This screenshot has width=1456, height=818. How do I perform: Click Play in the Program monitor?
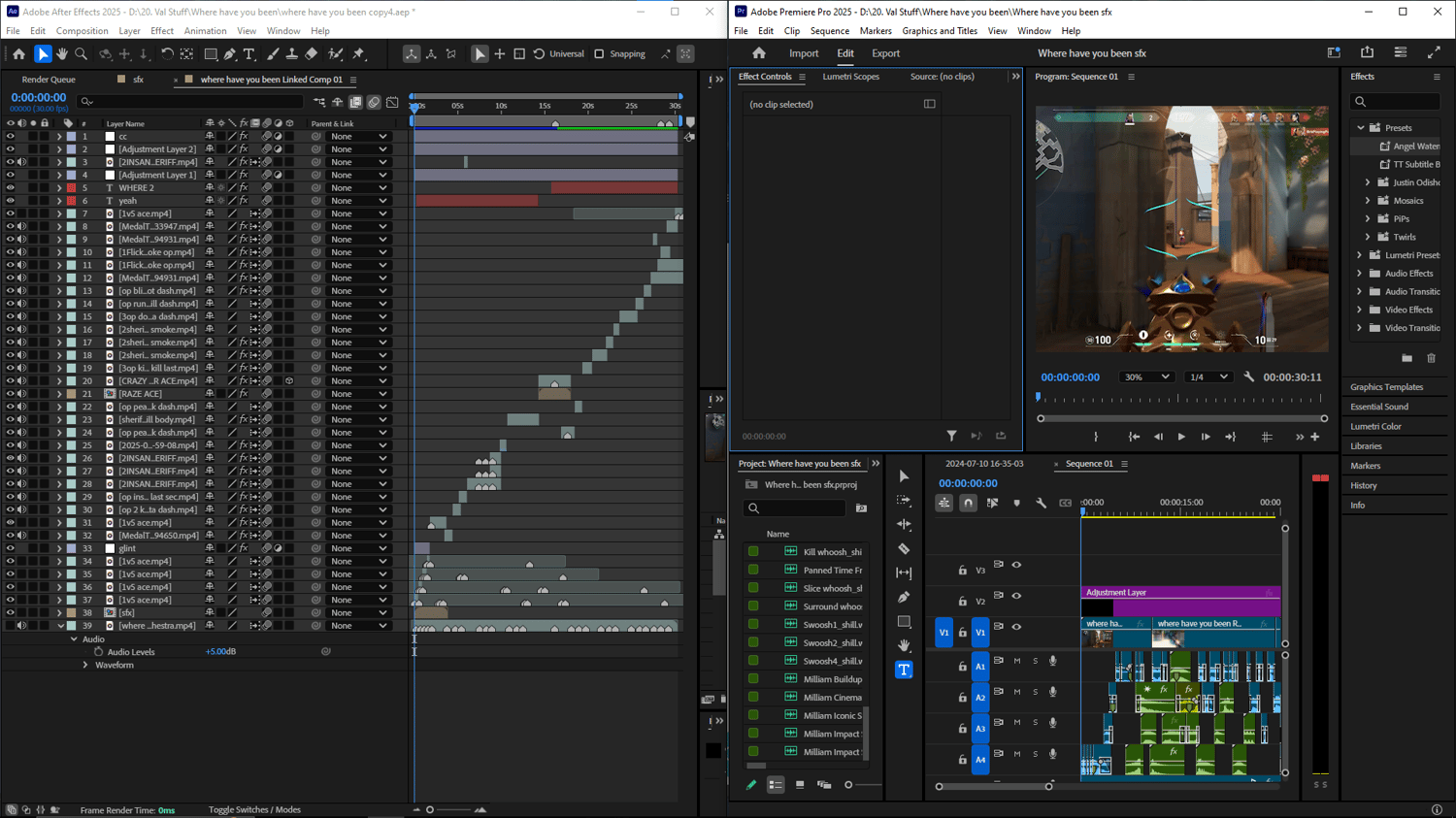1181,437
